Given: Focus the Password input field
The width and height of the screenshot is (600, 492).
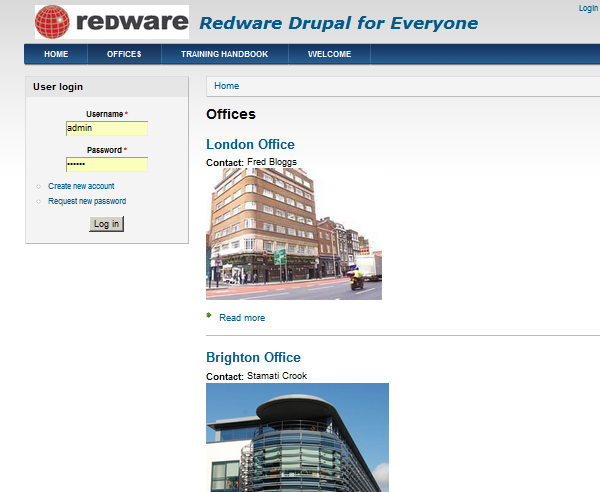Looking at the screenshot, I should [x=107, y=164].
